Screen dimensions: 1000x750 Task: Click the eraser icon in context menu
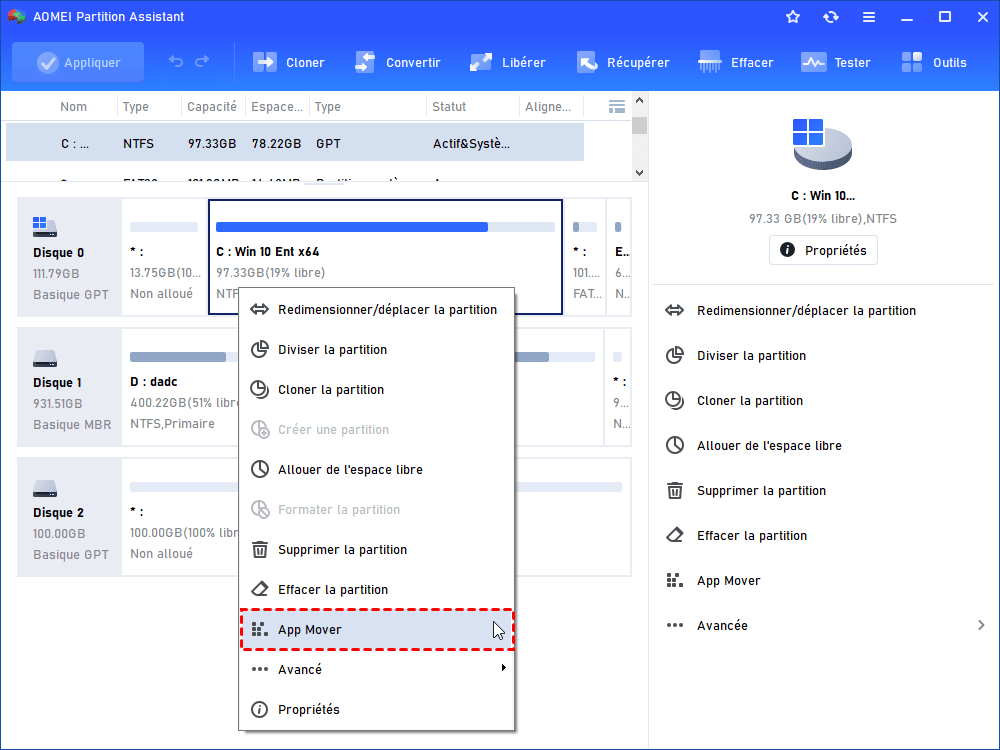point(260,589)
